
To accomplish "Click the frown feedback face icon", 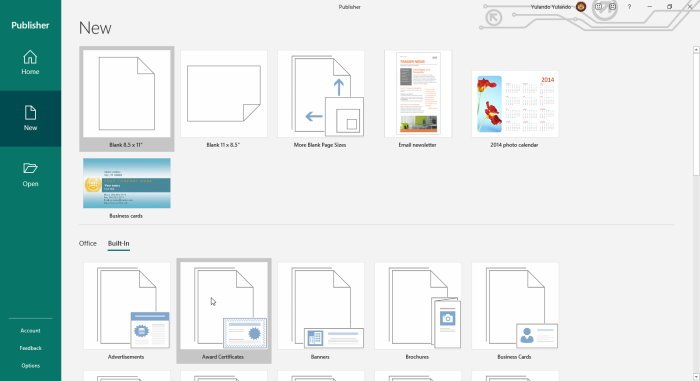I will click(612, 7).
